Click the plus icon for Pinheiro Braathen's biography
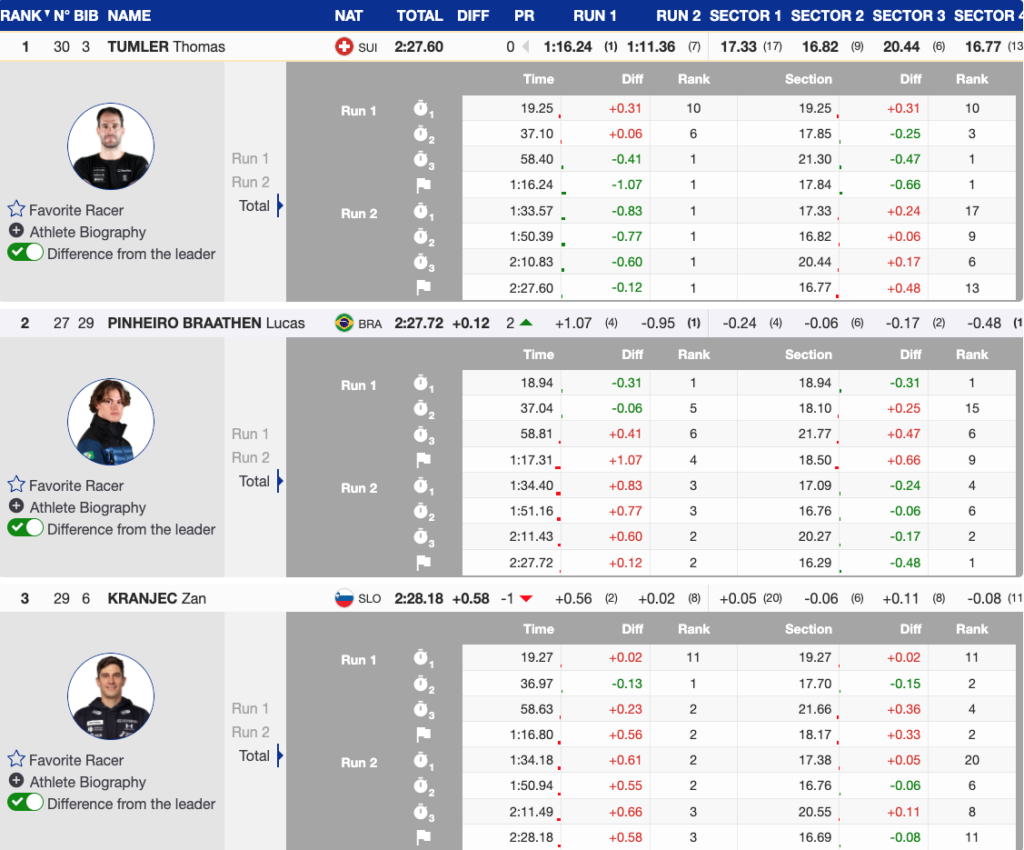This screenshot has width=1024, height=850. pos(16,507)
